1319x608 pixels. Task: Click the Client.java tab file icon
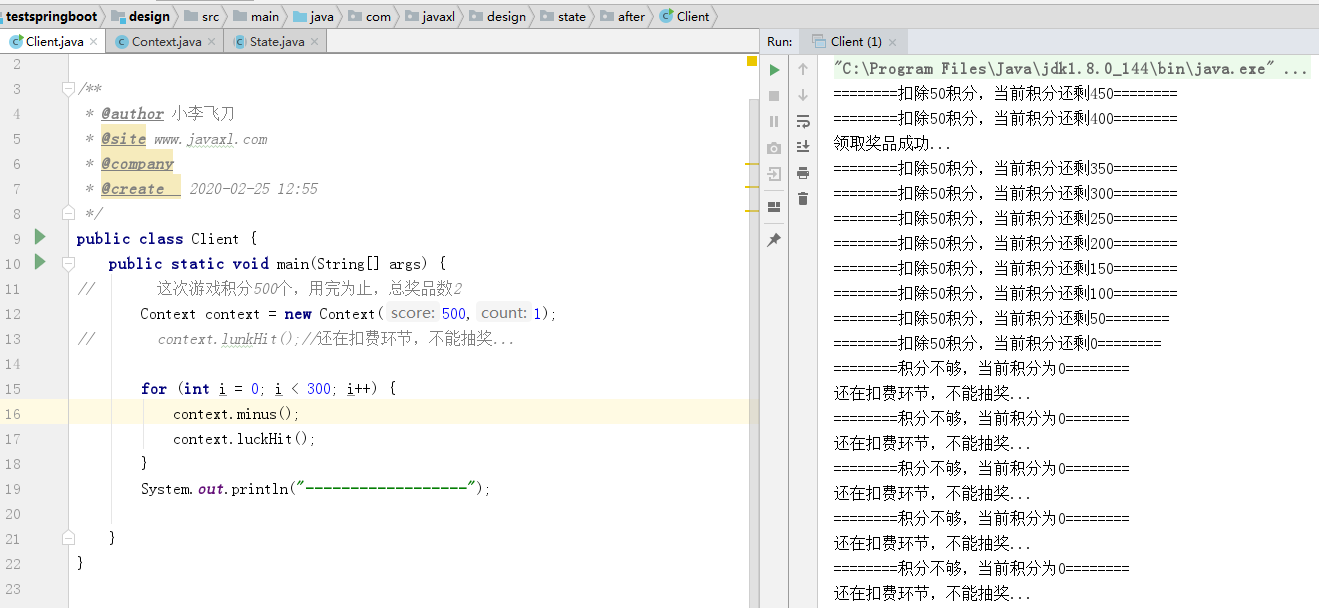pos(16,42)
